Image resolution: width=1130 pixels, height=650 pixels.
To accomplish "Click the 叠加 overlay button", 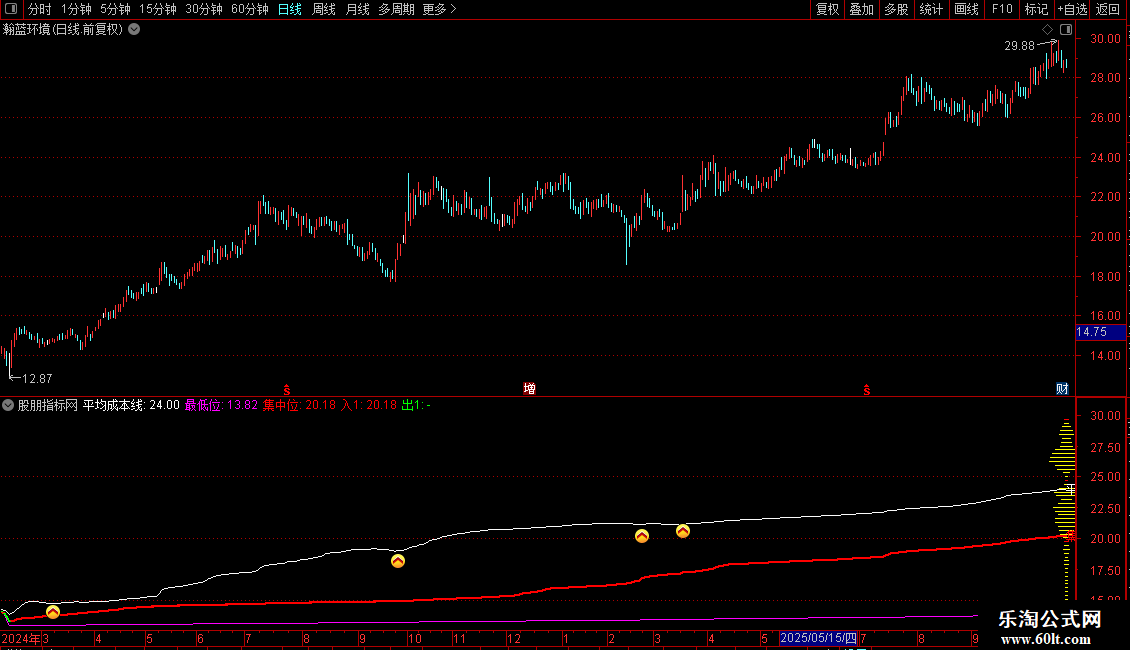I will pyautogui.click(x=862, y=9).
